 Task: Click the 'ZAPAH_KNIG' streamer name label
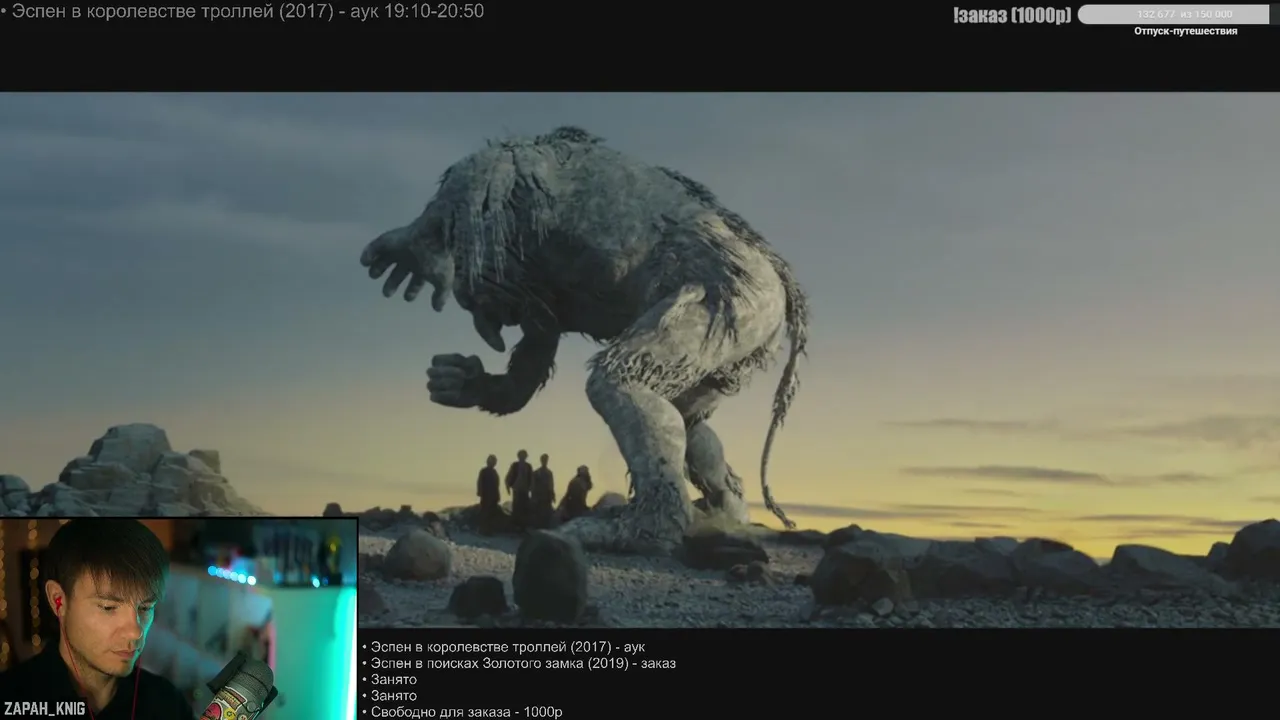point(44,709)
